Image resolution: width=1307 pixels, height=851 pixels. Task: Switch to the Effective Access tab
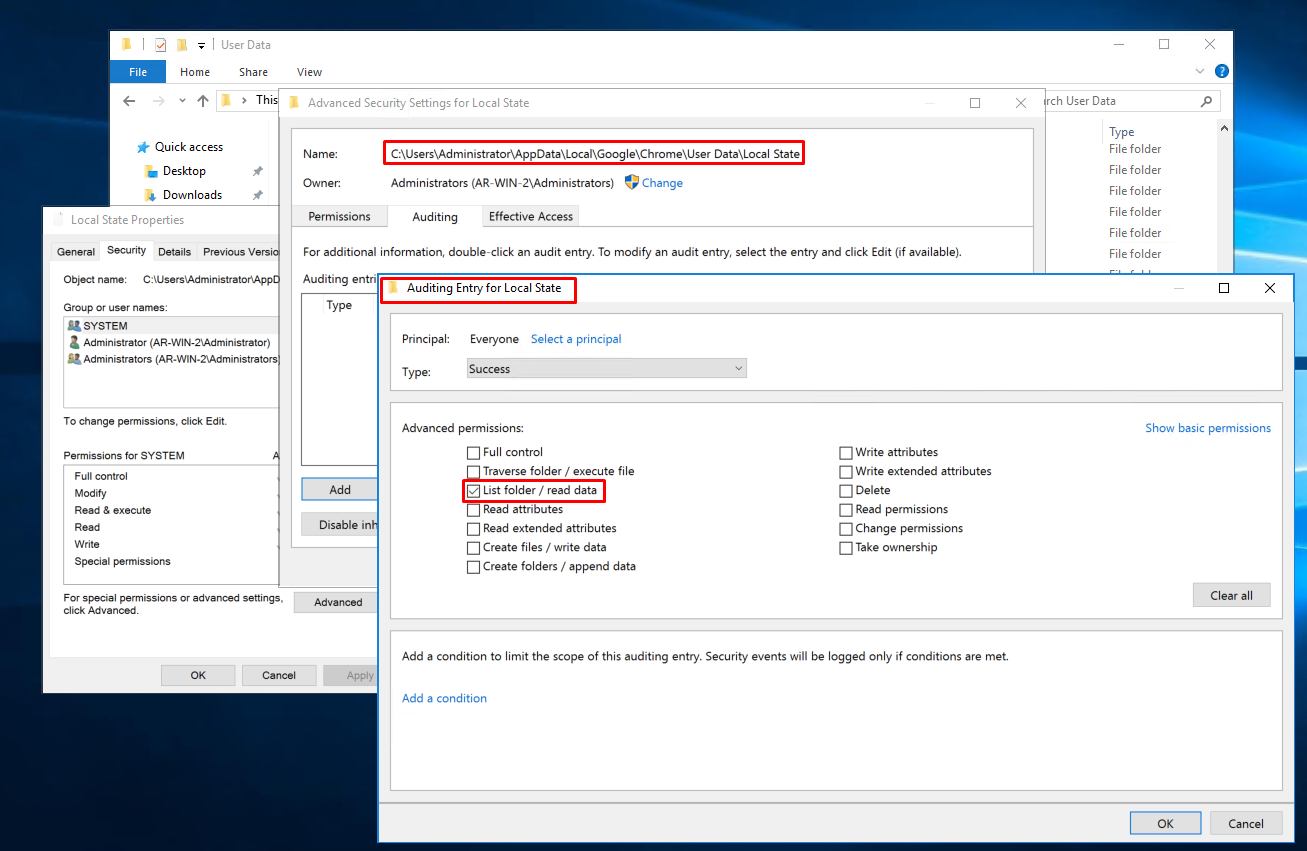click(531, 216)
